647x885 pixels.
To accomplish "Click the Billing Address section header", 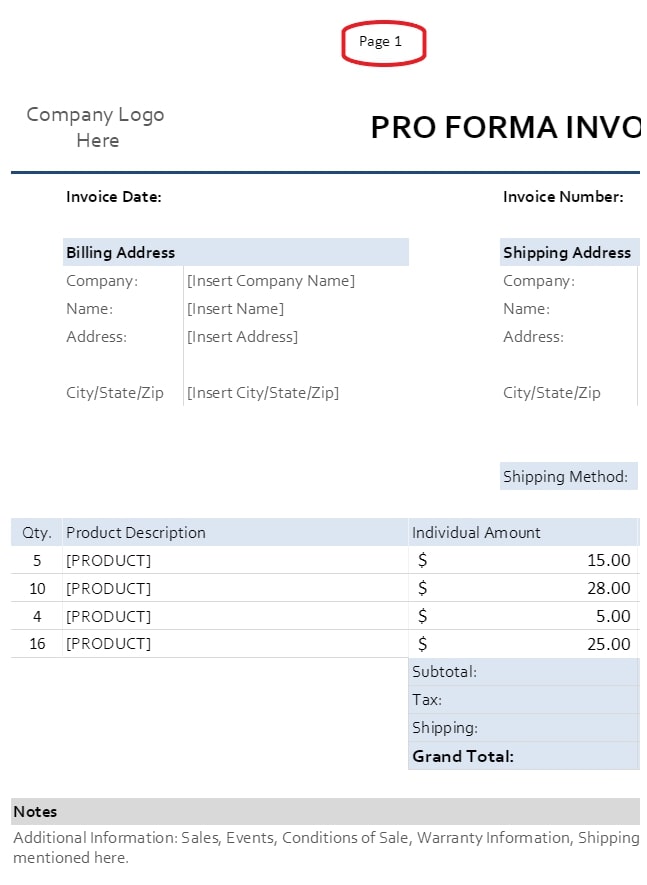I will tap(121, 253).
